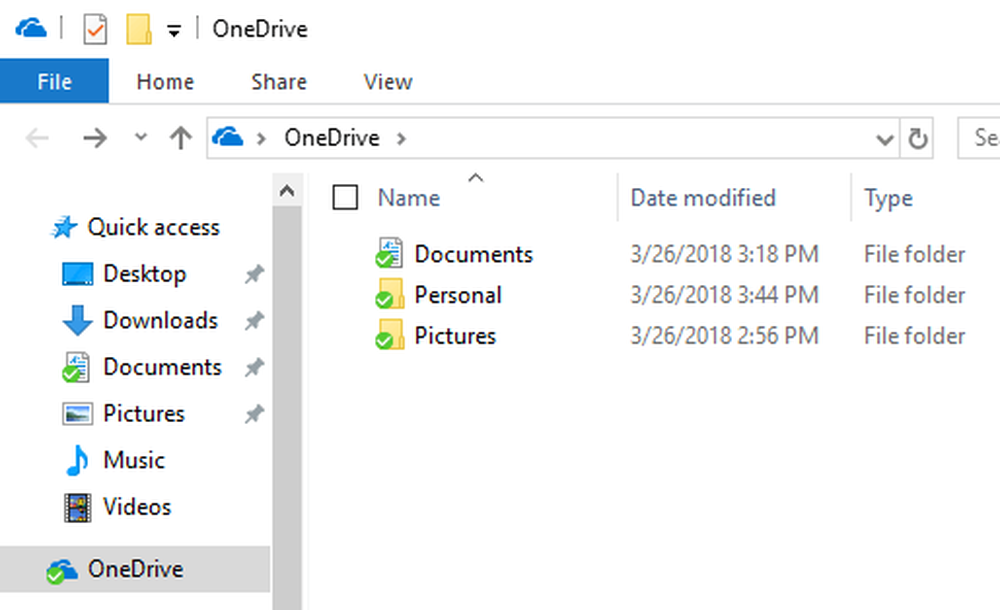
Task: Select the Pictures folder icon in file list
Action: [x=390, y=334]
